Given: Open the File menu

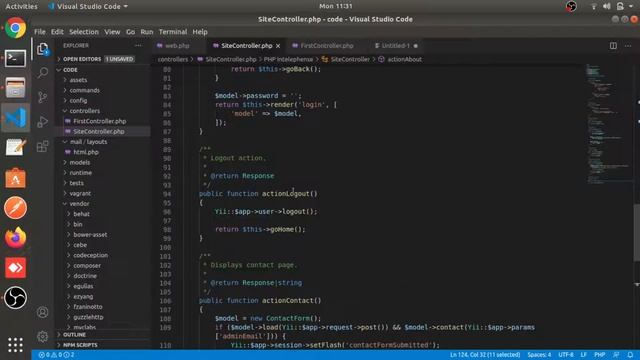Looking at the screenshot, I should (x=40, y=32).
